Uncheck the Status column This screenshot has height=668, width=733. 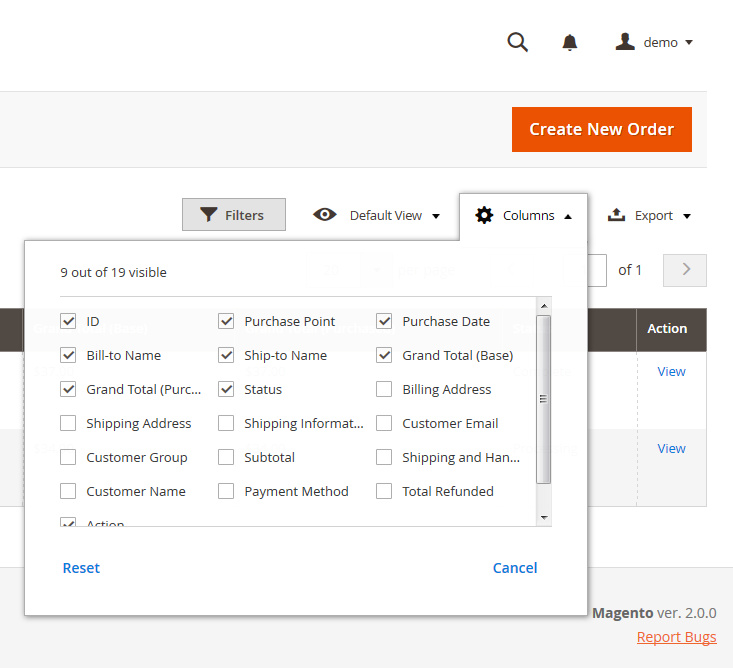[x=226, y=389]
